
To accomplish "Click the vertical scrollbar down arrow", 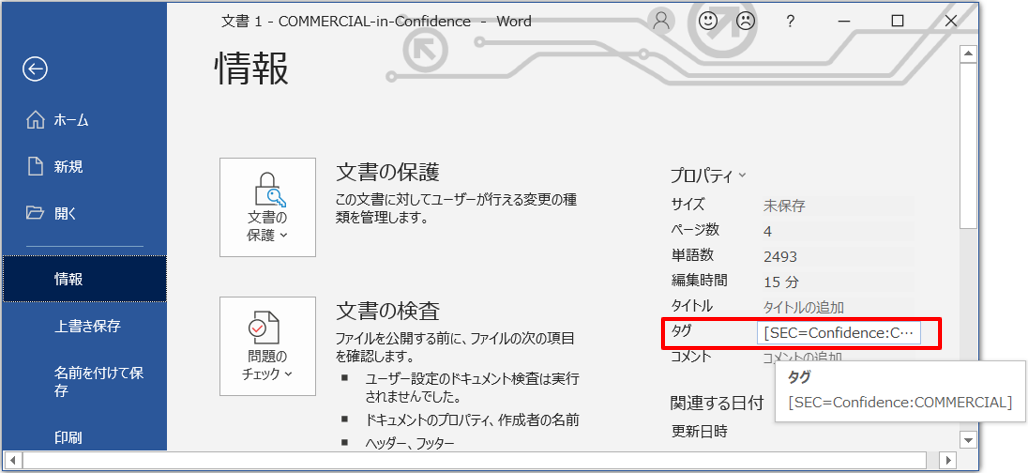I will pos(967,439).
